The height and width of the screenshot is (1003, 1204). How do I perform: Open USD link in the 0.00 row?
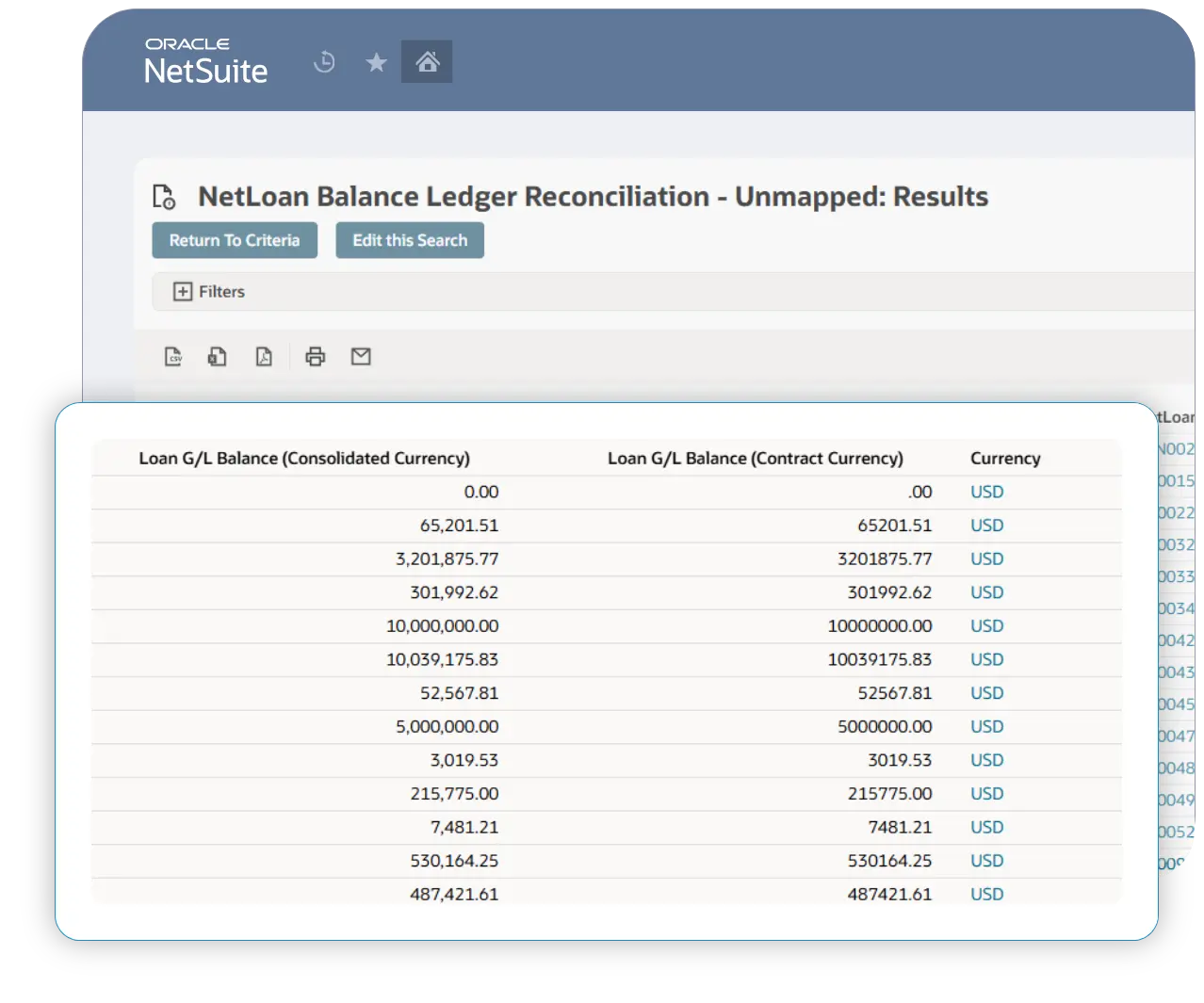987,492
